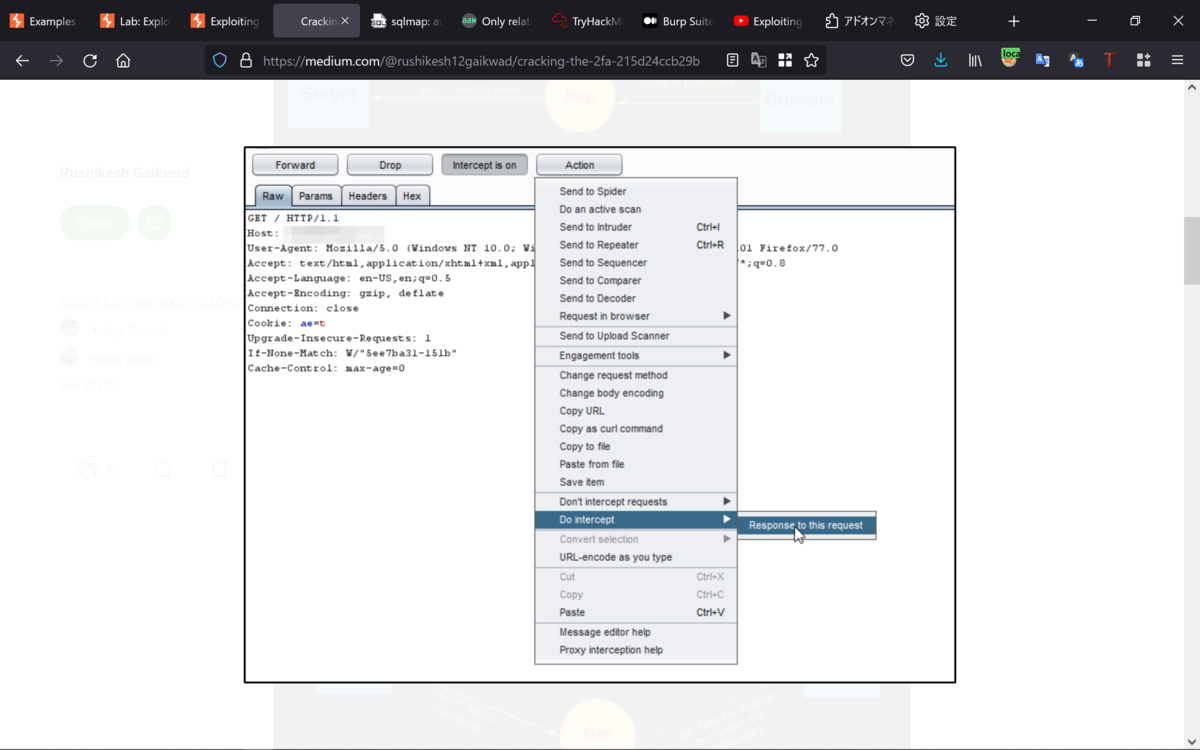Switch to the 'Lab: Explo' tab
Image resolution: width=1200 pixels, height=750 pixels.
point(135,21)
